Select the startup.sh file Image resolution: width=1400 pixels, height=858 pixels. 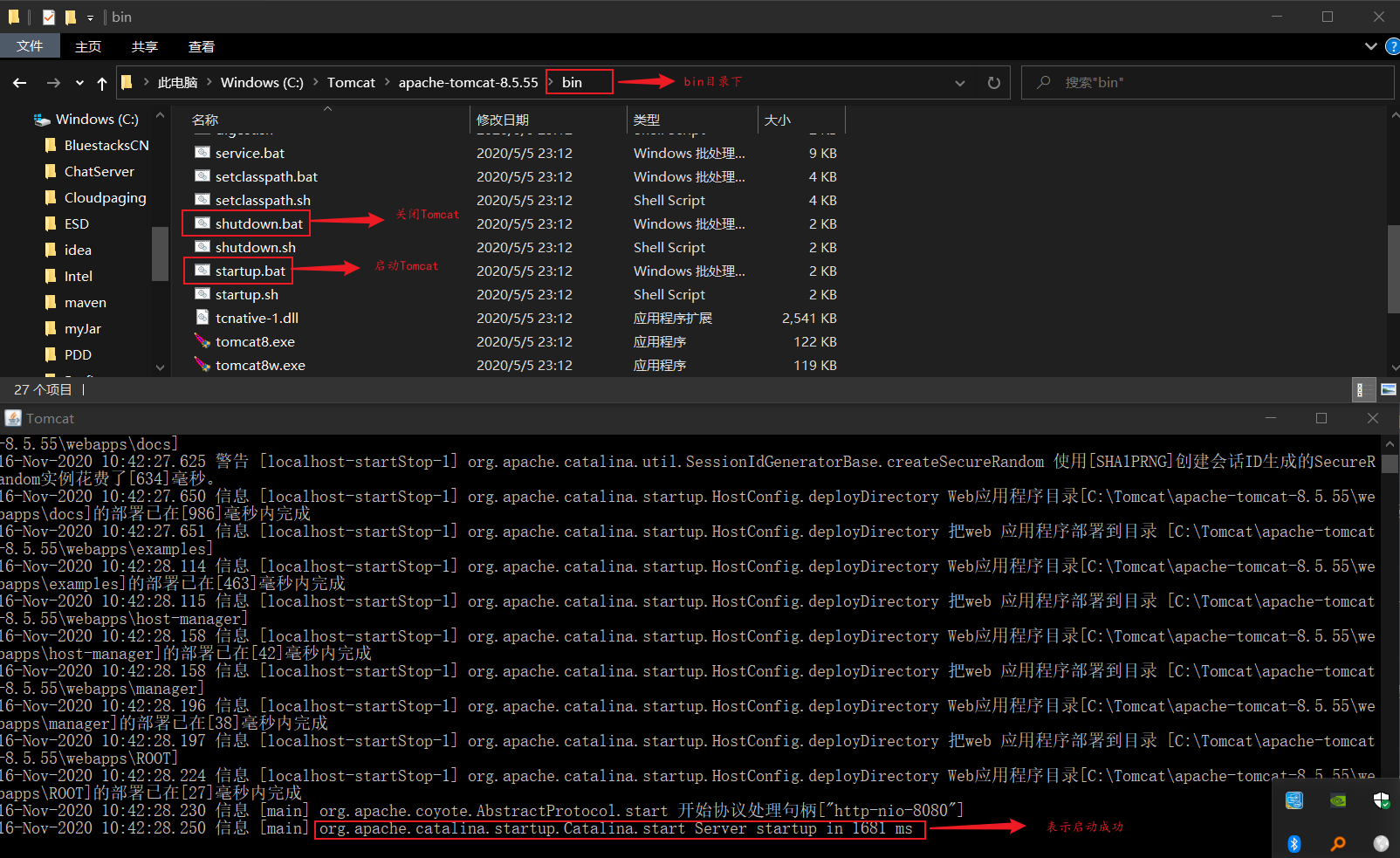247,294
